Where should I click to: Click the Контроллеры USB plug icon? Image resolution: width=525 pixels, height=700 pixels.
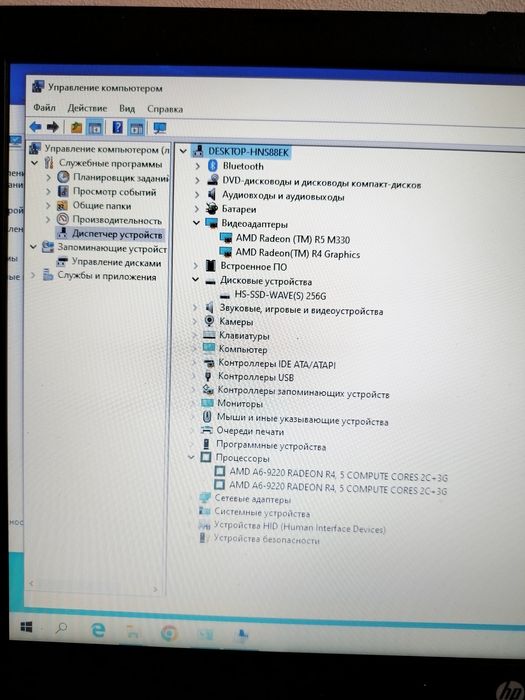(208, 376)
